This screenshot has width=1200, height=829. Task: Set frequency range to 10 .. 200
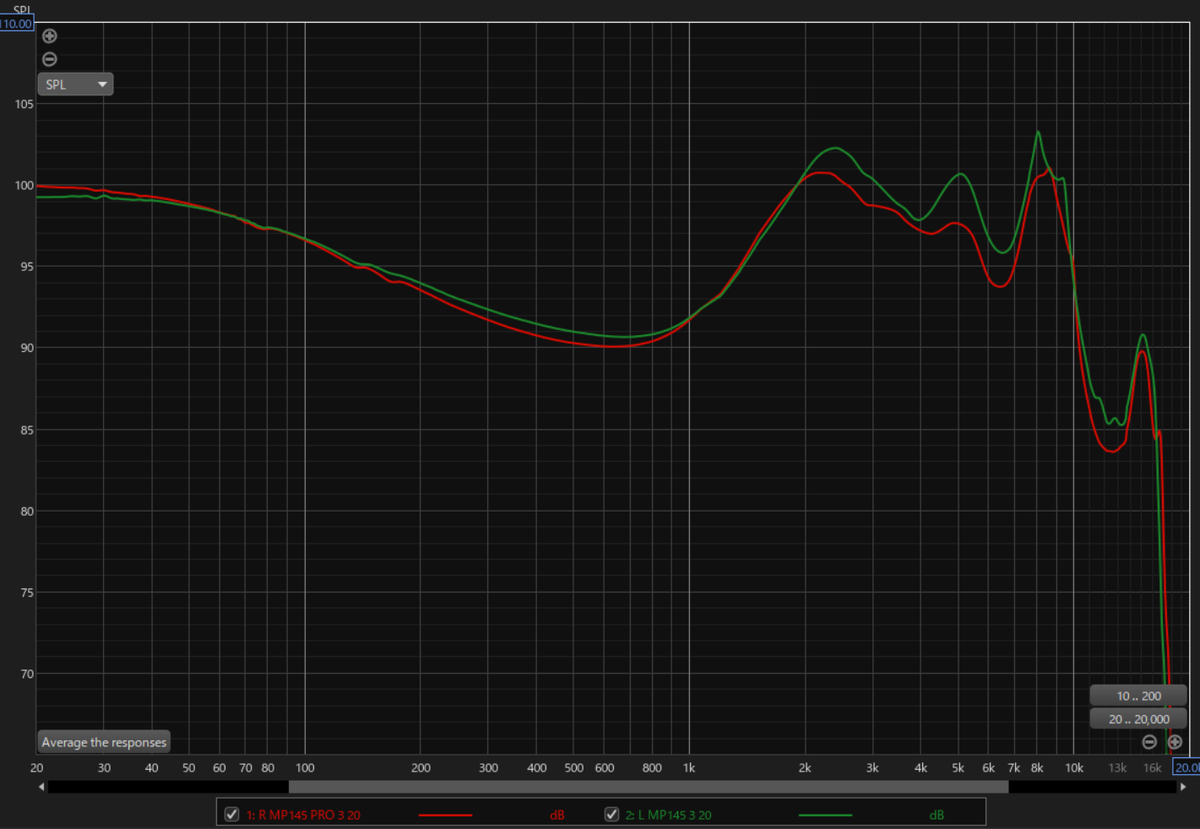(x=1138, y=695)
